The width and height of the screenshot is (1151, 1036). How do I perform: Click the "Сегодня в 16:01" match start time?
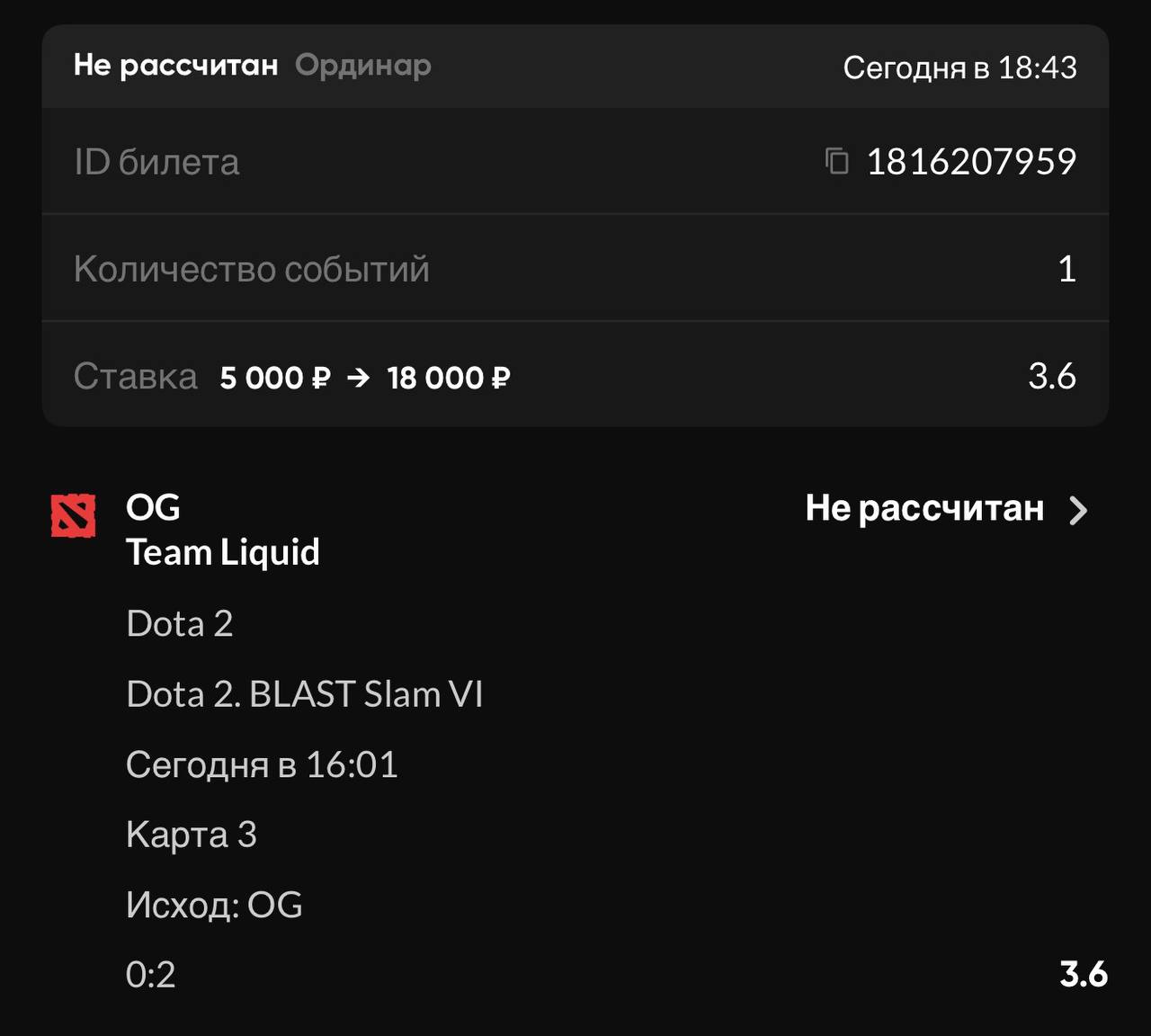pos(262,764)
